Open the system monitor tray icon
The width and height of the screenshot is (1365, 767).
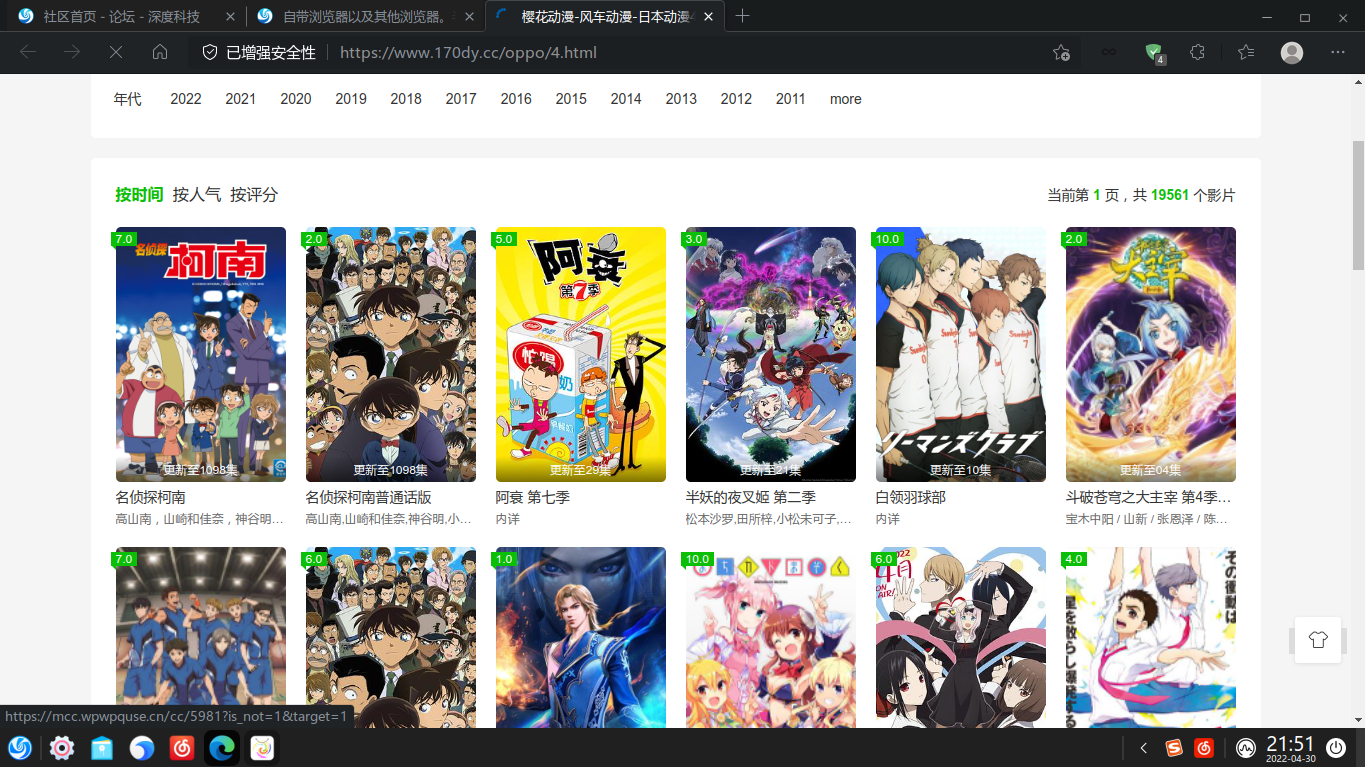(1245, 747)
